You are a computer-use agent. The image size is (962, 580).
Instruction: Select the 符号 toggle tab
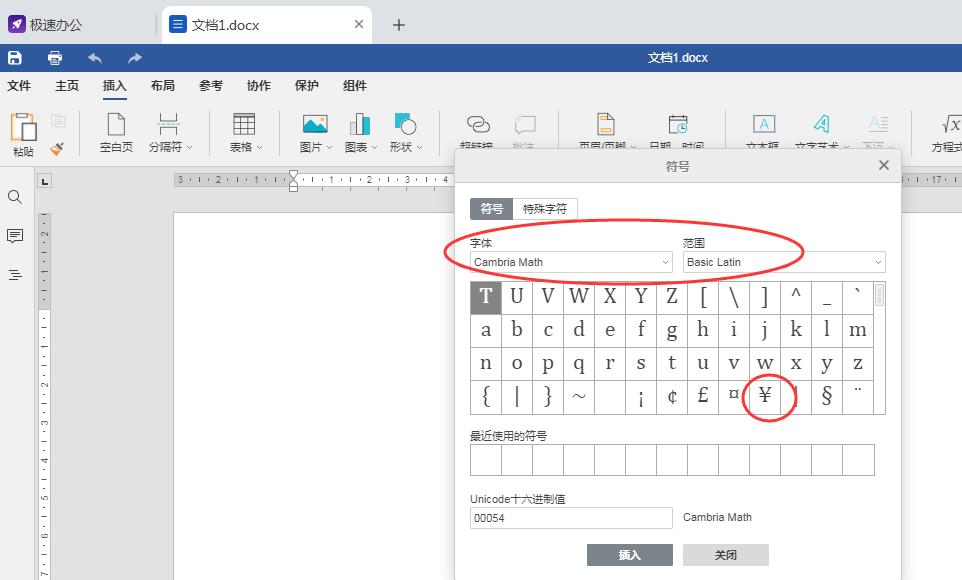pos(491,209)
